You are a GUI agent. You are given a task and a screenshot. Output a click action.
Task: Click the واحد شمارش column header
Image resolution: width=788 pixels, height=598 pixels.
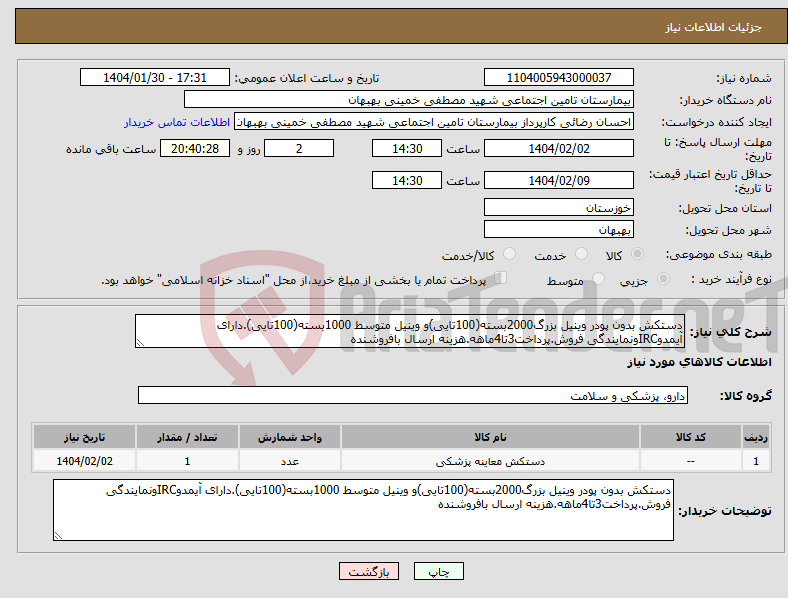(290, 437)
